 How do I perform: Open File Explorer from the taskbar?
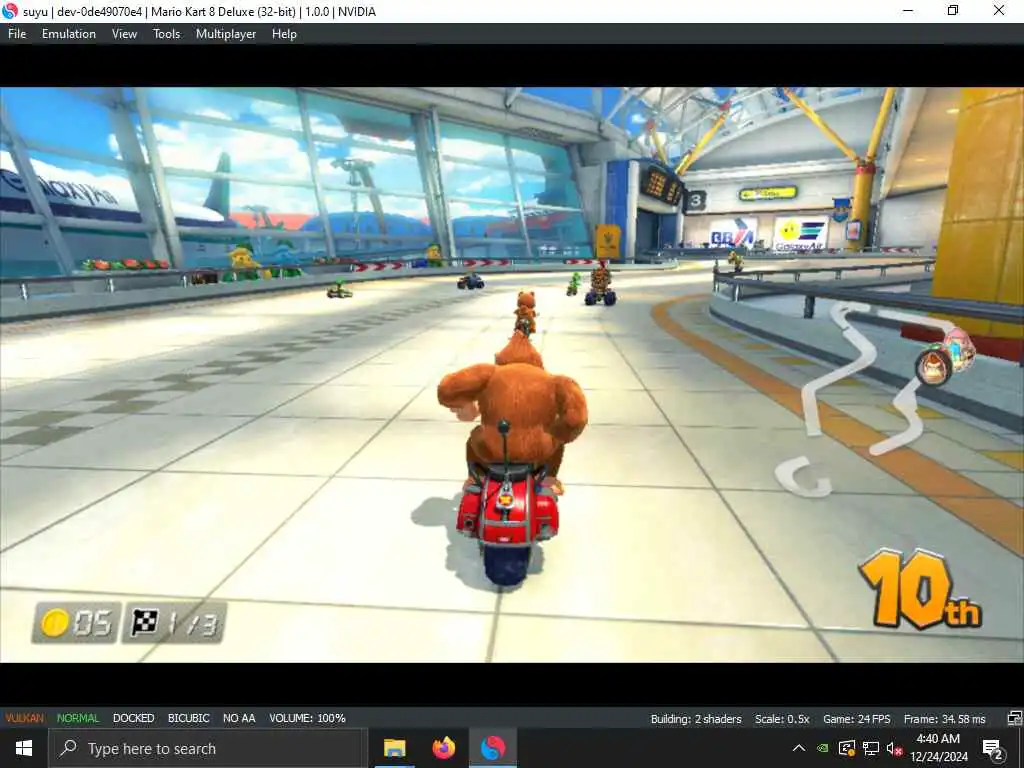(x=394, y=748)
